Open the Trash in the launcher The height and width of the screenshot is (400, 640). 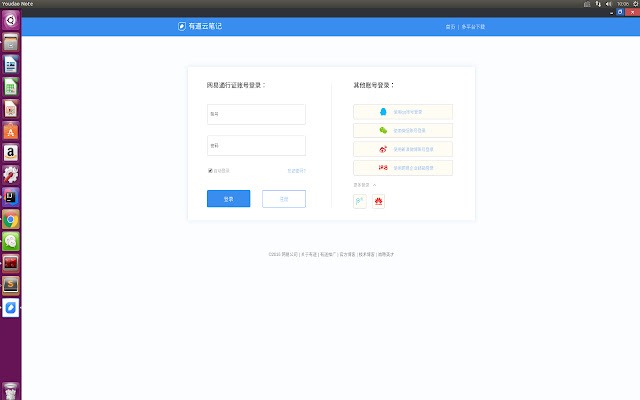[x=11, y=391]
